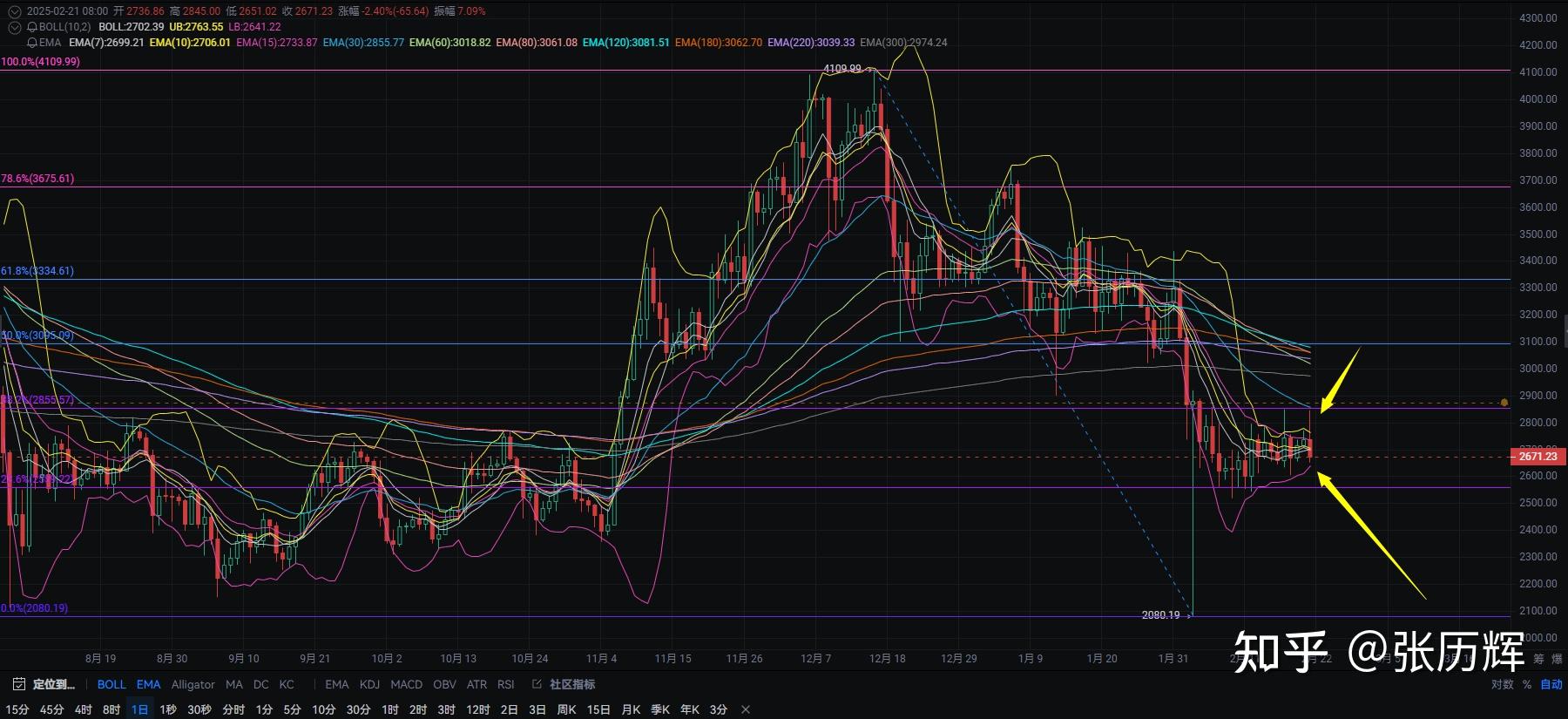Viewport: 1568px width, 719px height.
Task: Click the 61.8% Fibonacci level line label
Action: pyautogui.click(x=37, y=271)
